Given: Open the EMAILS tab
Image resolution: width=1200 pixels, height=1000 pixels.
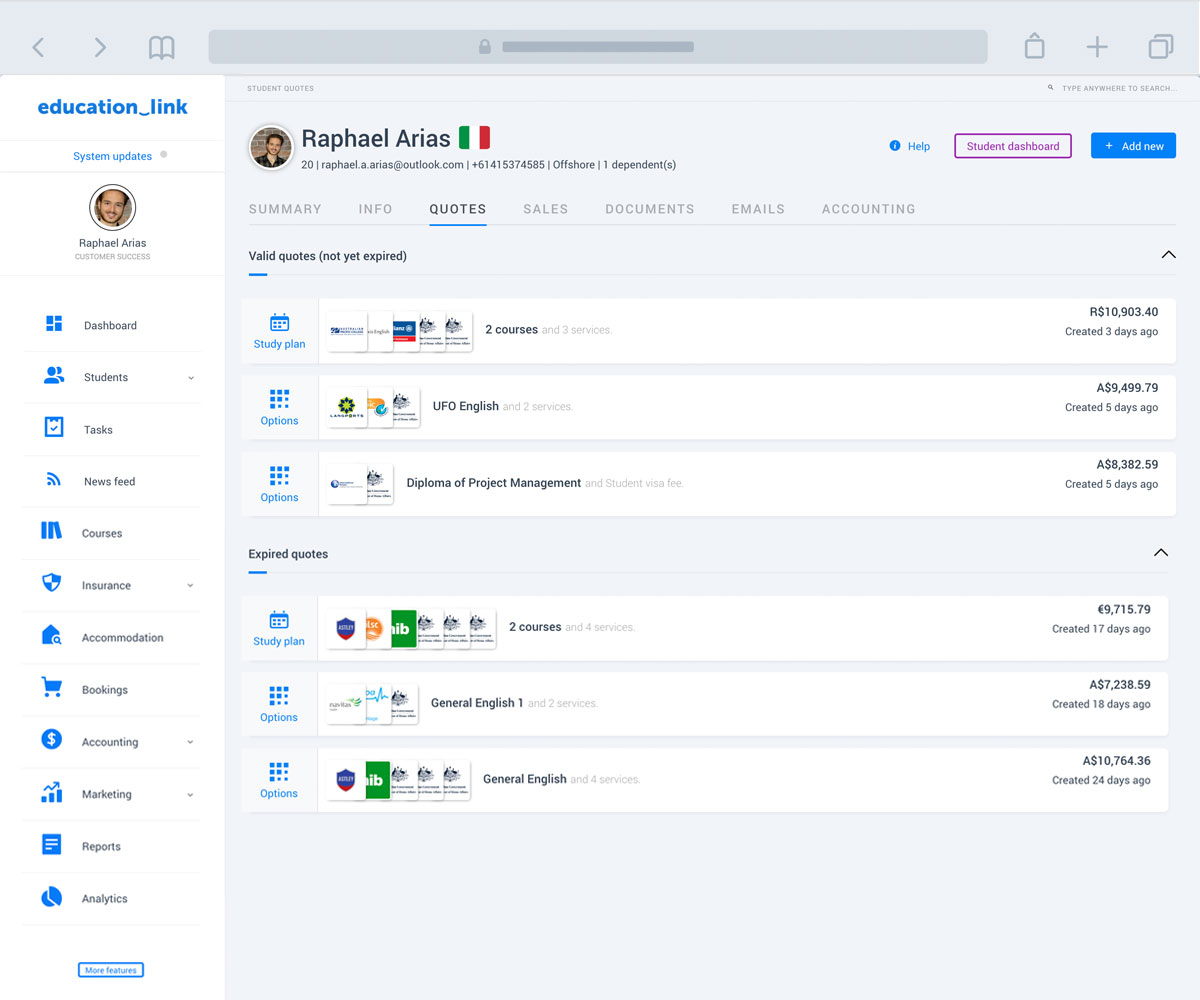Looking at the screenshot, I should click(x=757, y=209).
